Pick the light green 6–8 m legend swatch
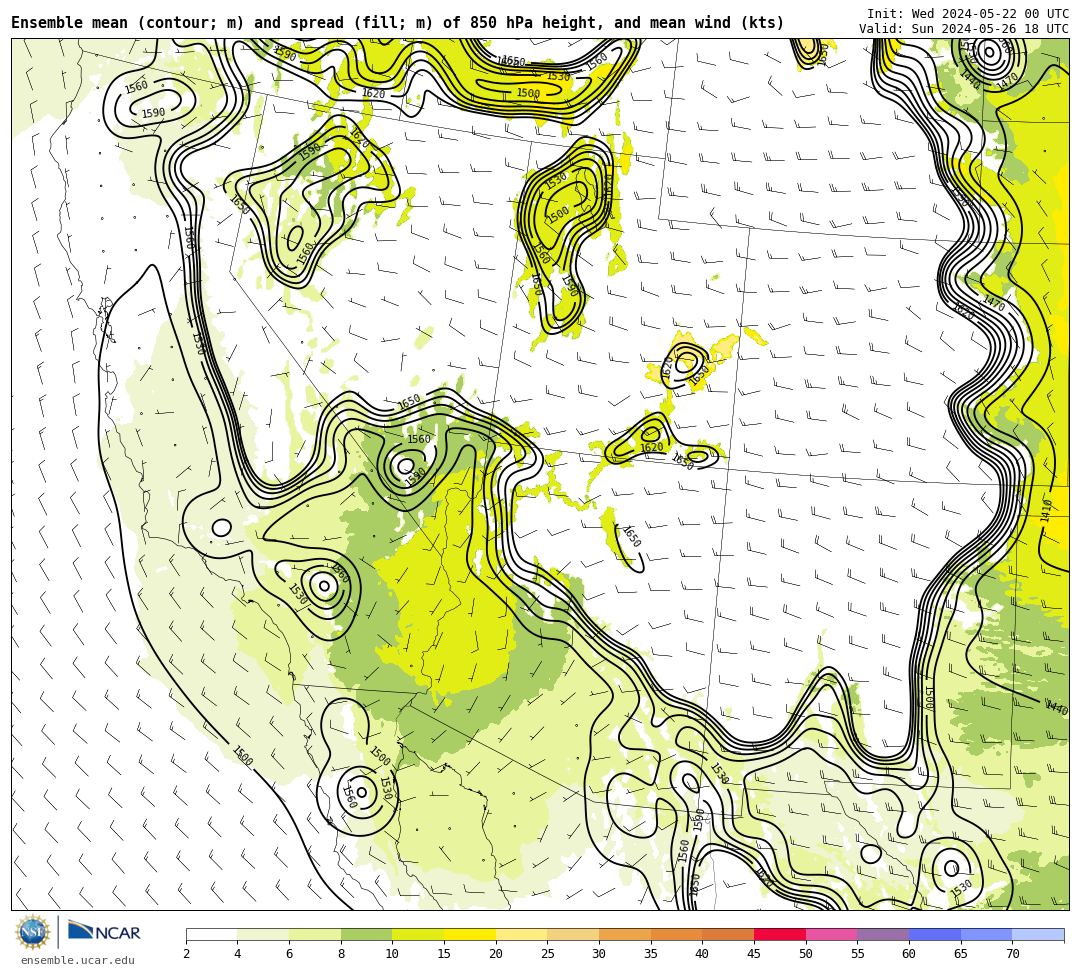Image resolution: width=1080 pixels, height=973 pixels. click(x=315, y=934)
